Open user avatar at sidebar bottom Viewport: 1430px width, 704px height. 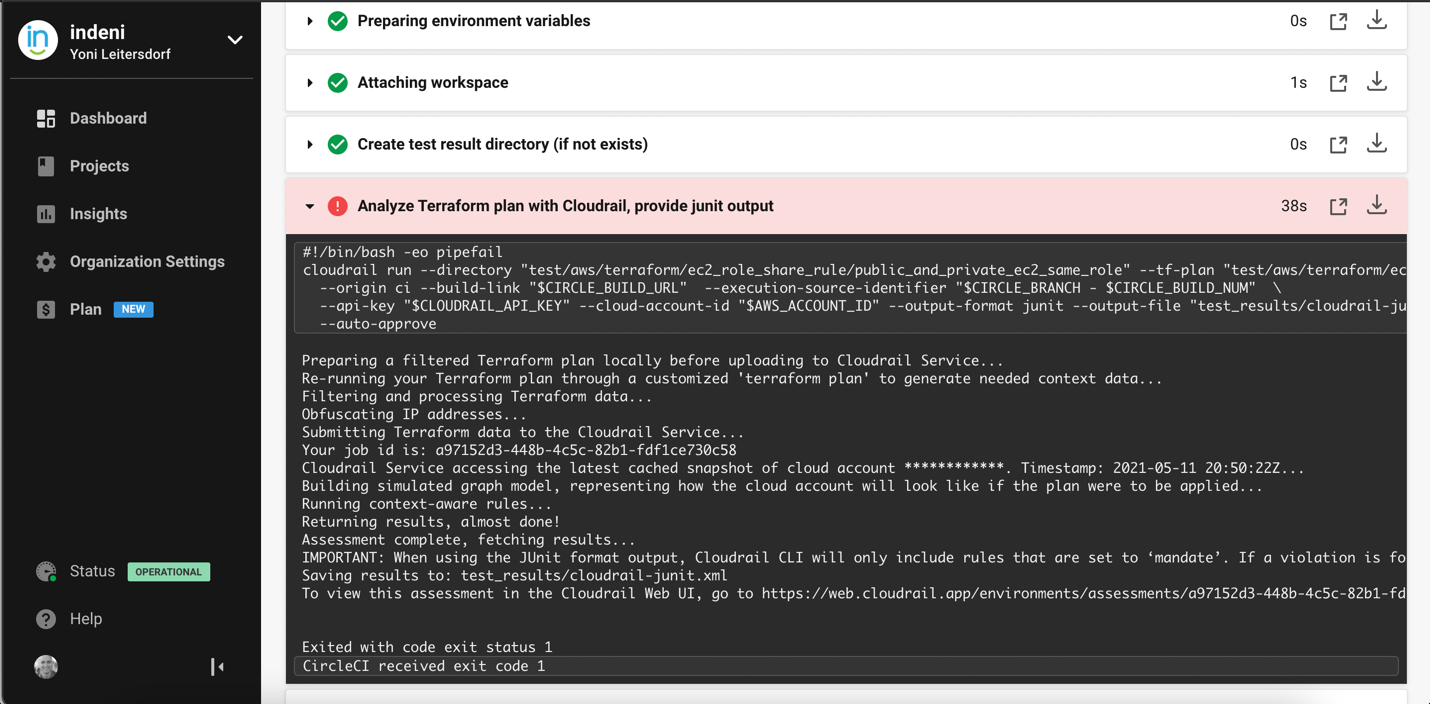46,667
